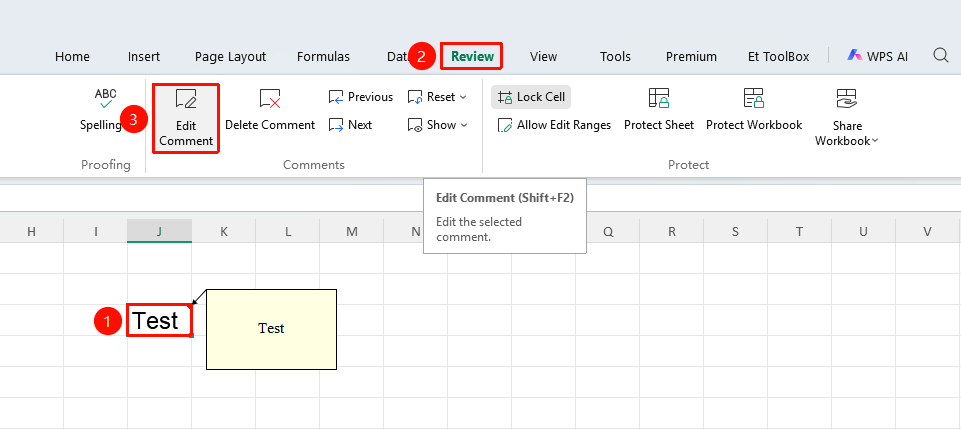This screenshot has width=961, height=429.
Task: Open the search magnifier icon
Action: click(x=941, y=56)
